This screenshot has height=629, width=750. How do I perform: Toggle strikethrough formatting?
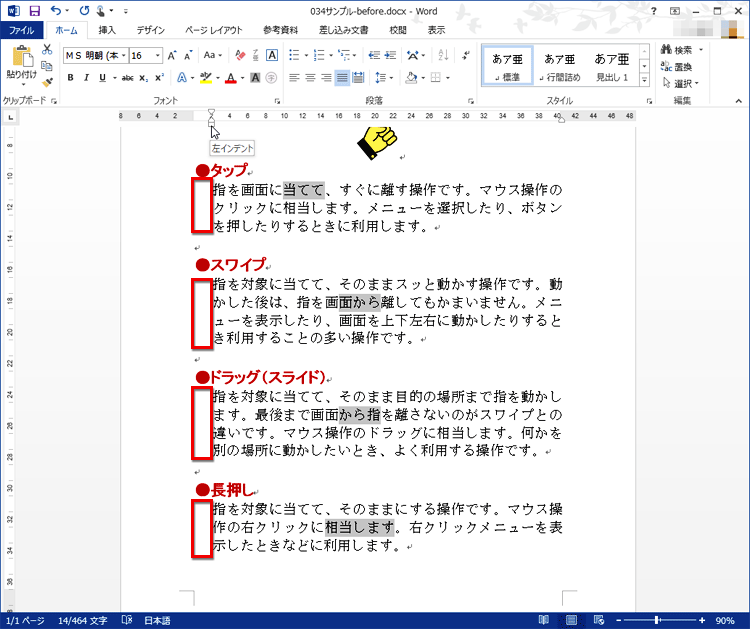127,77
